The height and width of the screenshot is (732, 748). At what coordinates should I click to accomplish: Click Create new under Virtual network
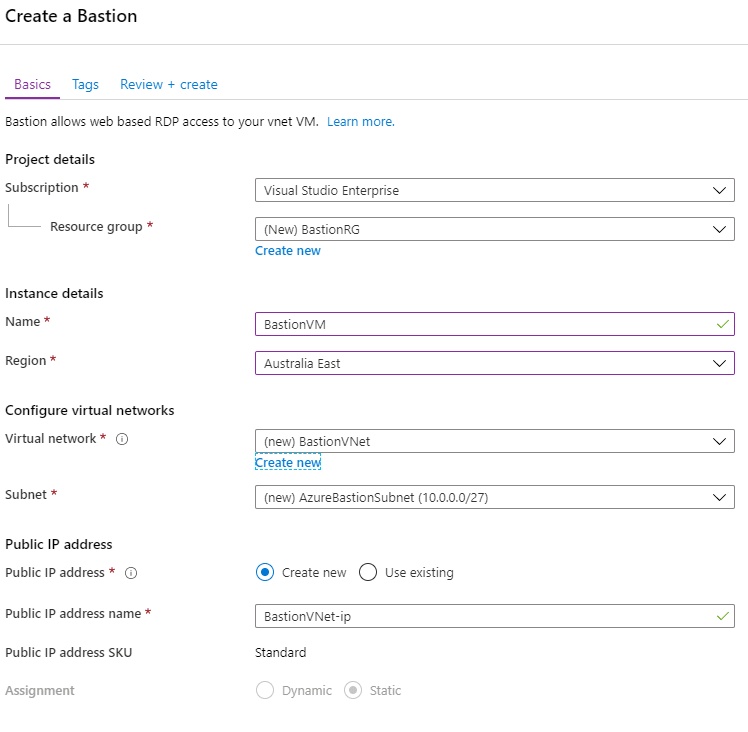288,462
